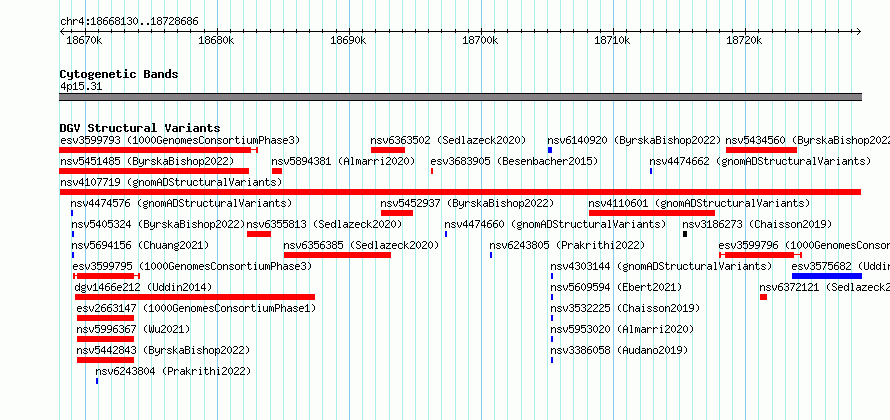
Task: Click the 4p15.31 band label
Action: (x=81, y=87)
